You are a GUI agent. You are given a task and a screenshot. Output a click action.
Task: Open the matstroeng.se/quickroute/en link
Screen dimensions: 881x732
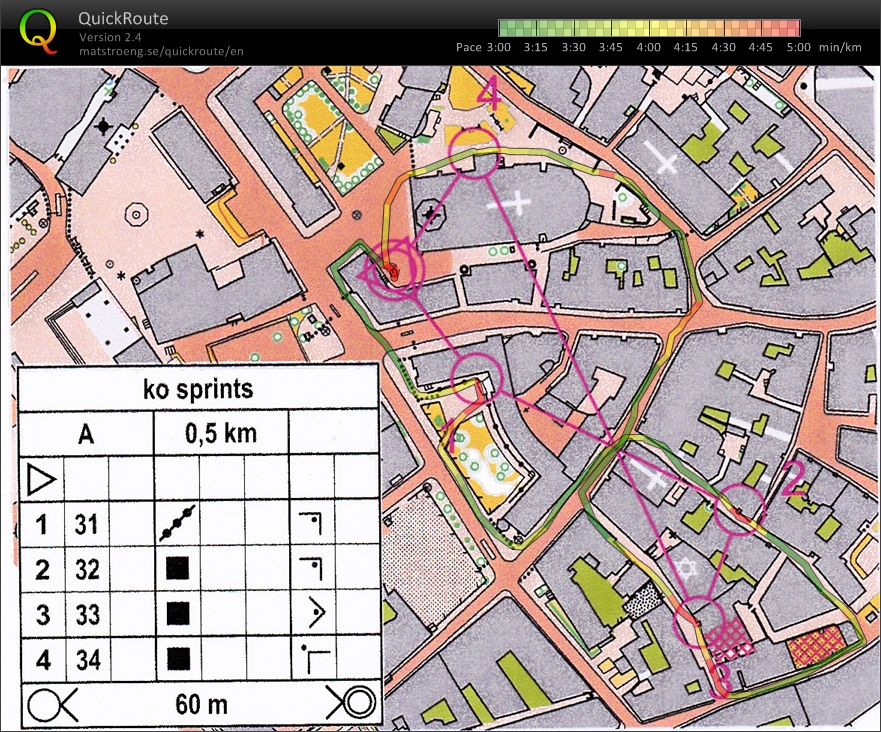(161, 51)
